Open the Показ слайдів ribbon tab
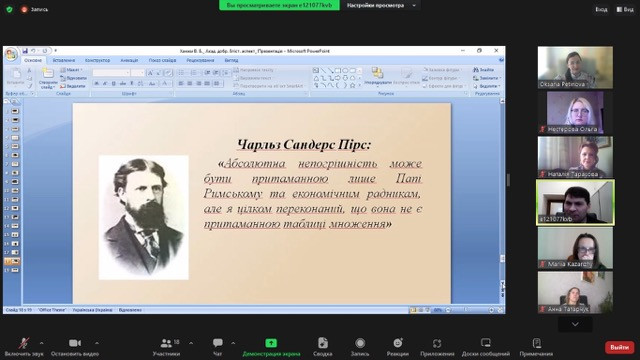Screen dimensions: 640x360 pyautogui.click(x=162, y=60)
